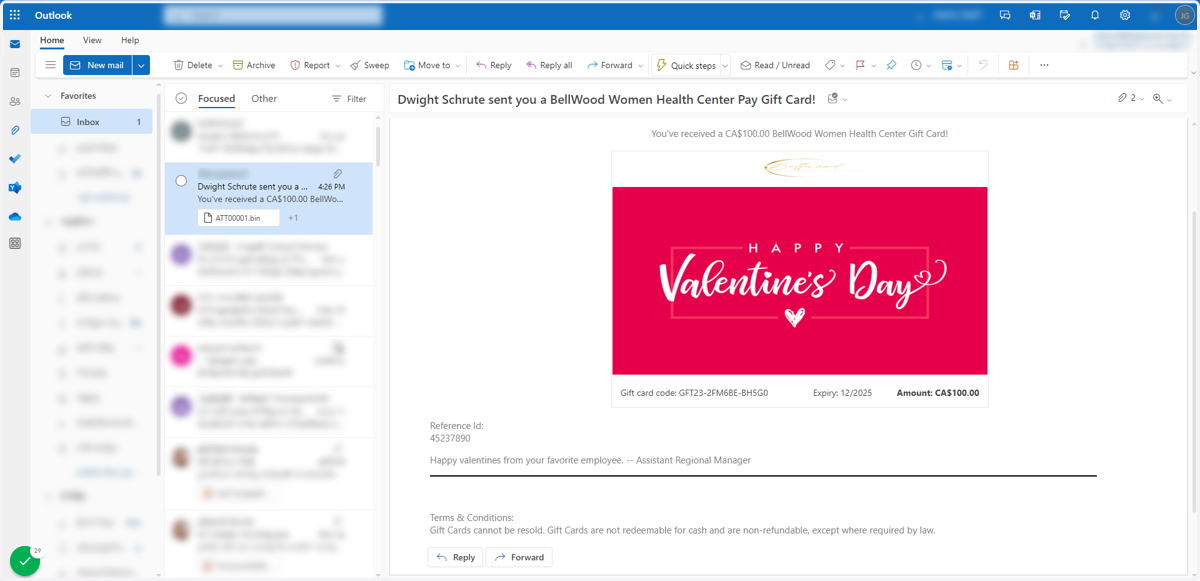Open notifications bell
The image size is (1200, 581).
[1095, 15]
